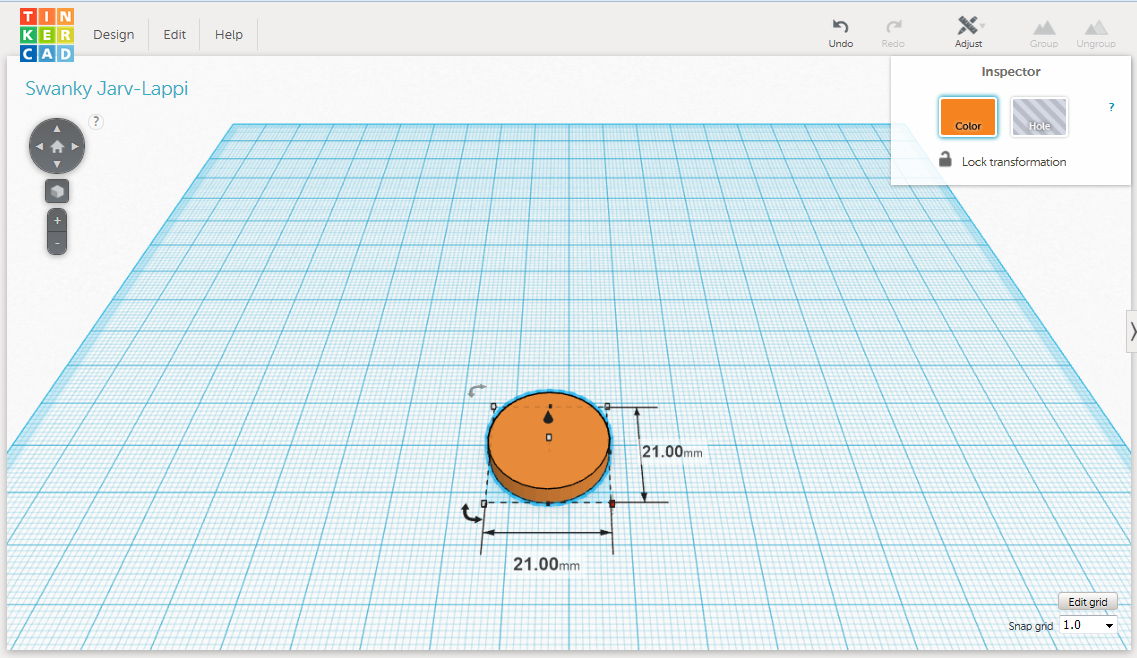
Task: Open the Adjust tool dropdown
Action: (x=968, y=33)
